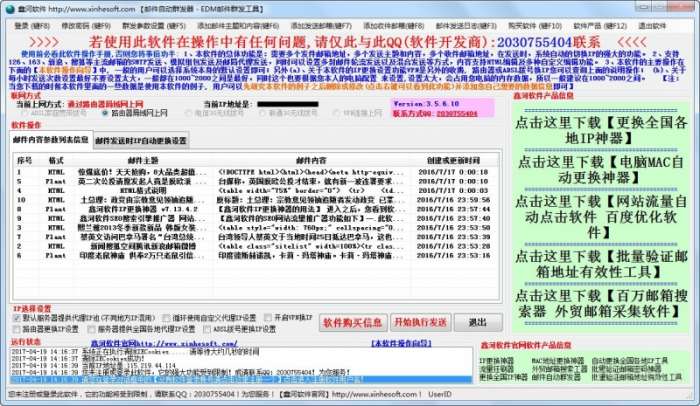Download 网站流量自动点击软件 link

pos(601,217)
